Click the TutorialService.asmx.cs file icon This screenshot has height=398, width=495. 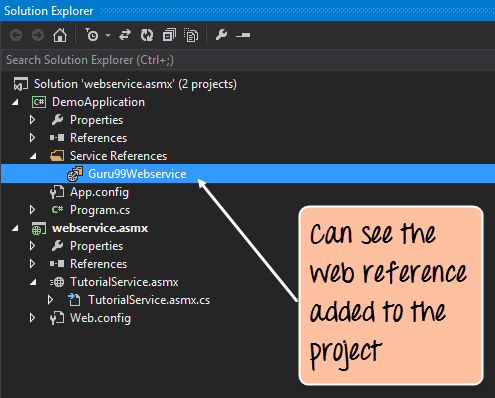pyautogui.click(x=74, y=299)
